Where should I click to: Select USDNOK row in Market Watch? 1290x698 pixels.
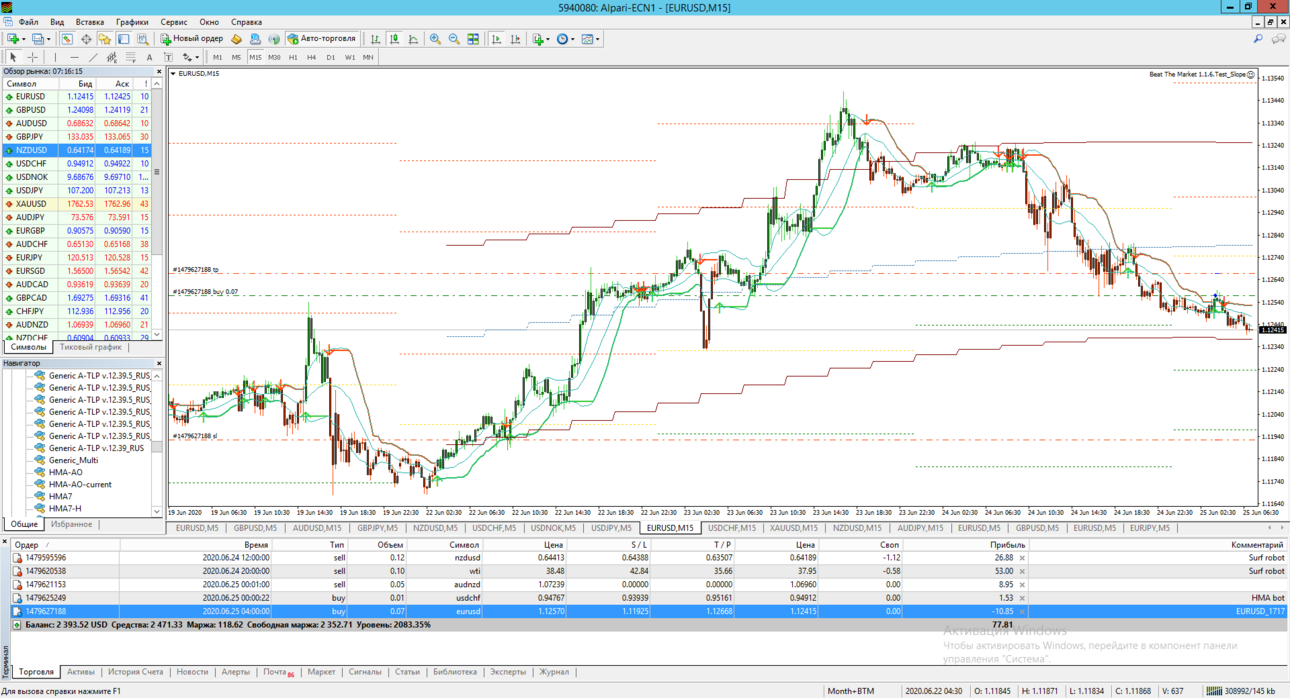77,177
